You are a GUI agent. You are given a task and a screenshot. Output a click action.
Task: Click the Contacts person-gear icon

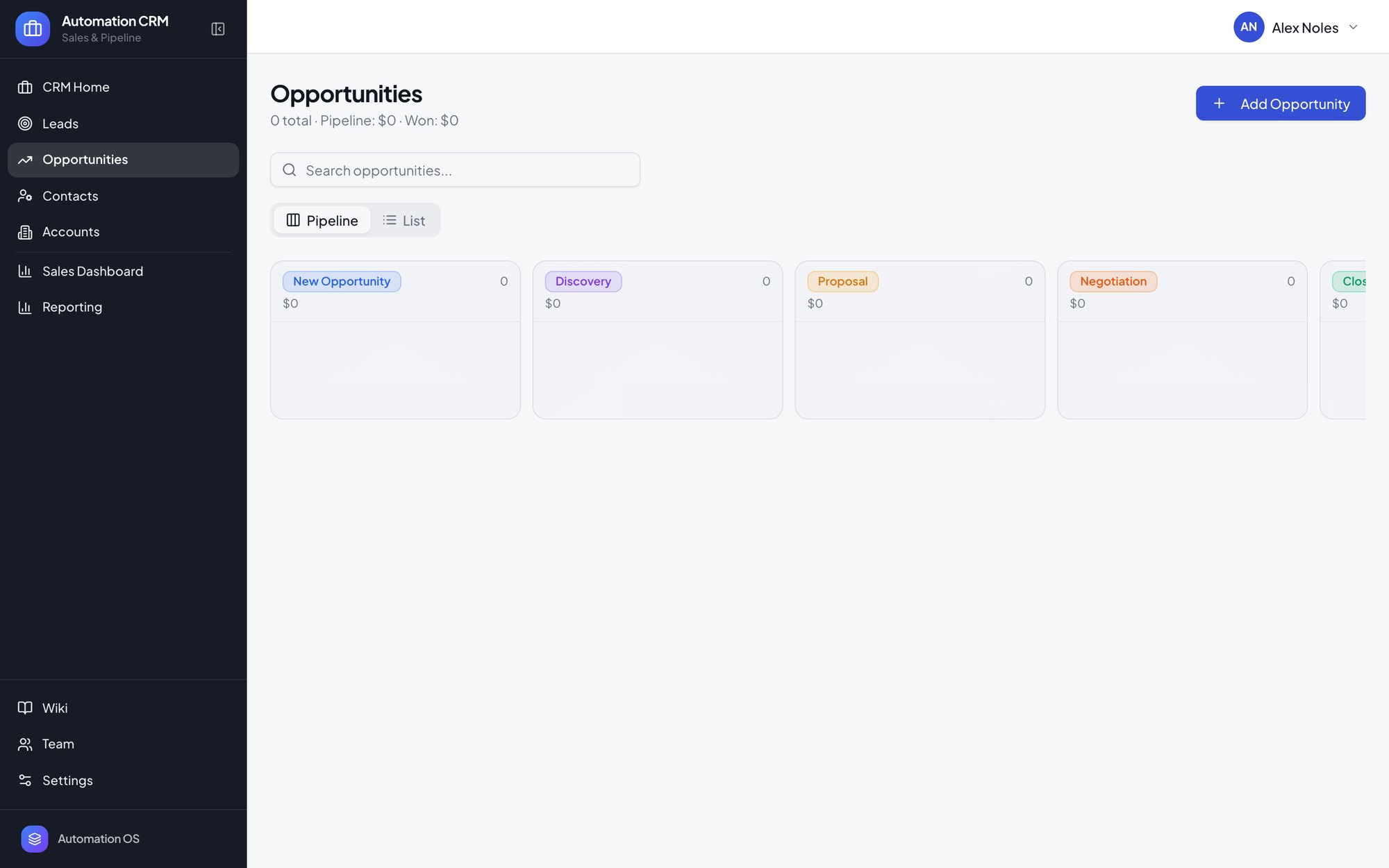pyautogui.click(x=25, y=196)
